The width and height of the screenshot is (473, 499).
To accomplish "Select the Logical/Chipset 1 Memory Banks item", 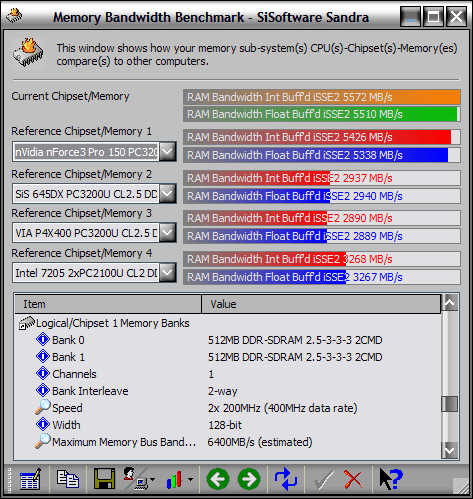I will (x=112, y=323).
